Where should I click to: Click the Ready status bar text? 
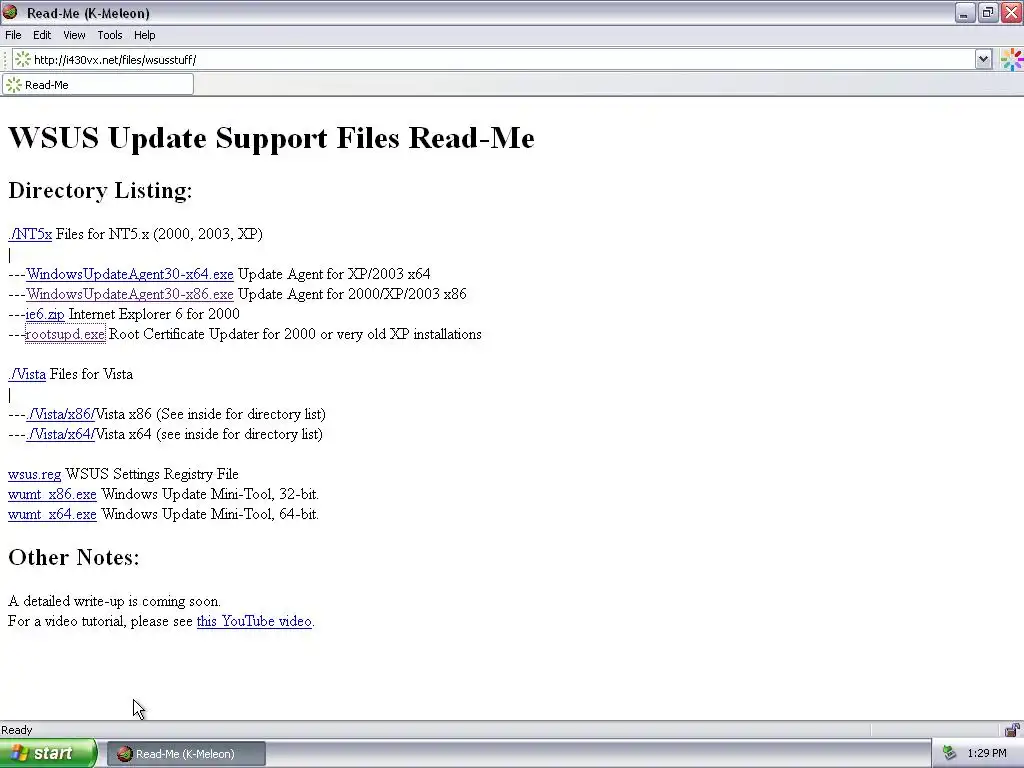tap(16, 730)
